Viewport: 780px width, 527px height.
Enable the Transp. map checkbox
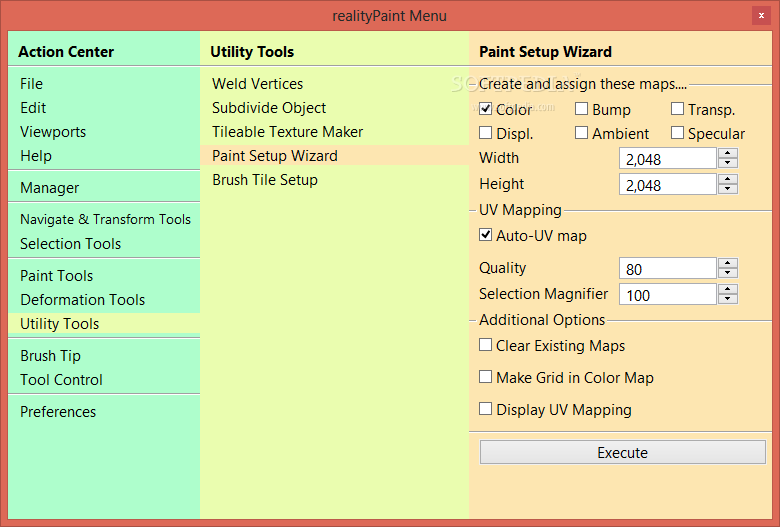pos(677,108)
